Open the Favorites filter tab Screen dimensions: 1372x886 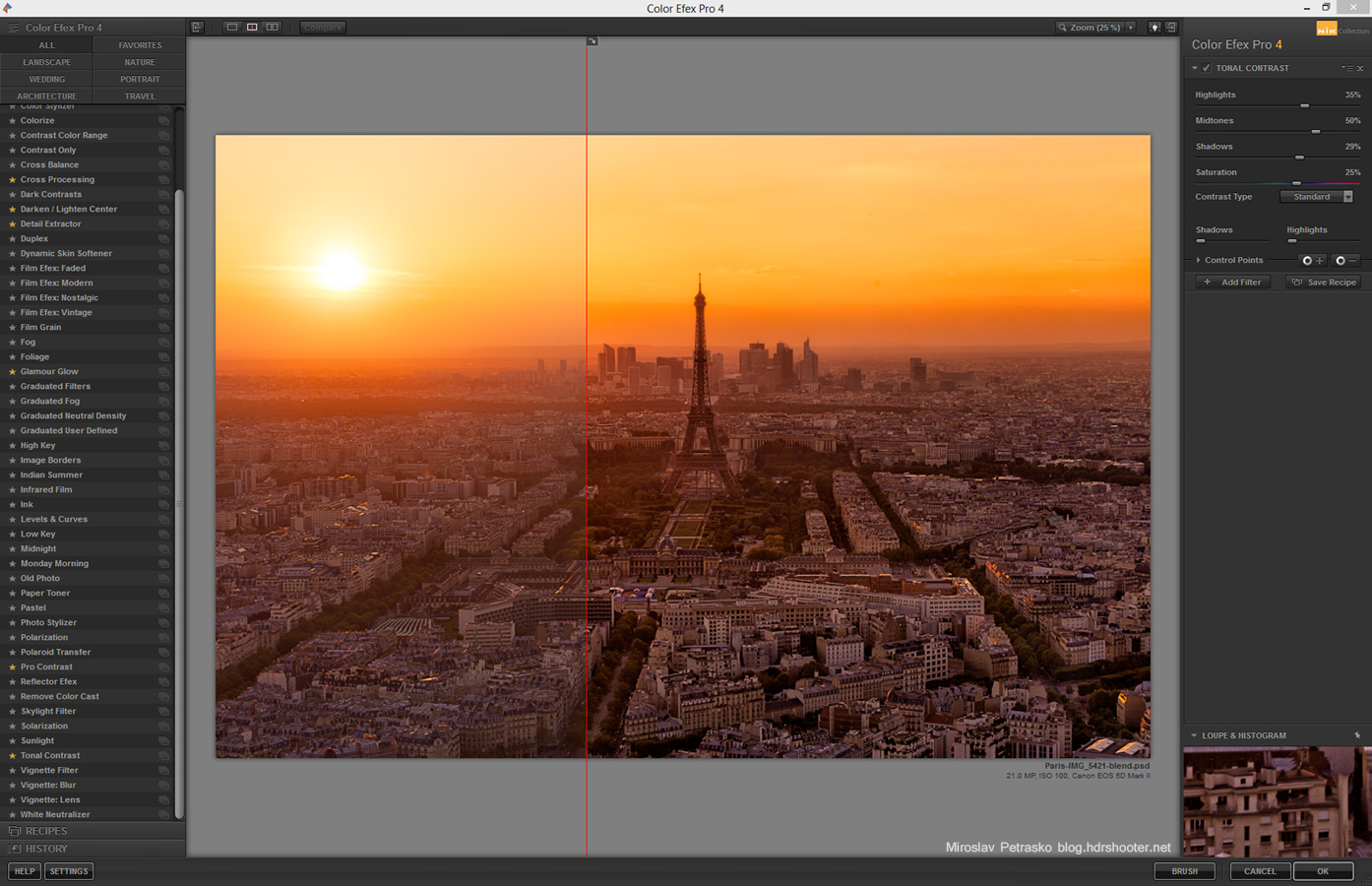(140, 45)
